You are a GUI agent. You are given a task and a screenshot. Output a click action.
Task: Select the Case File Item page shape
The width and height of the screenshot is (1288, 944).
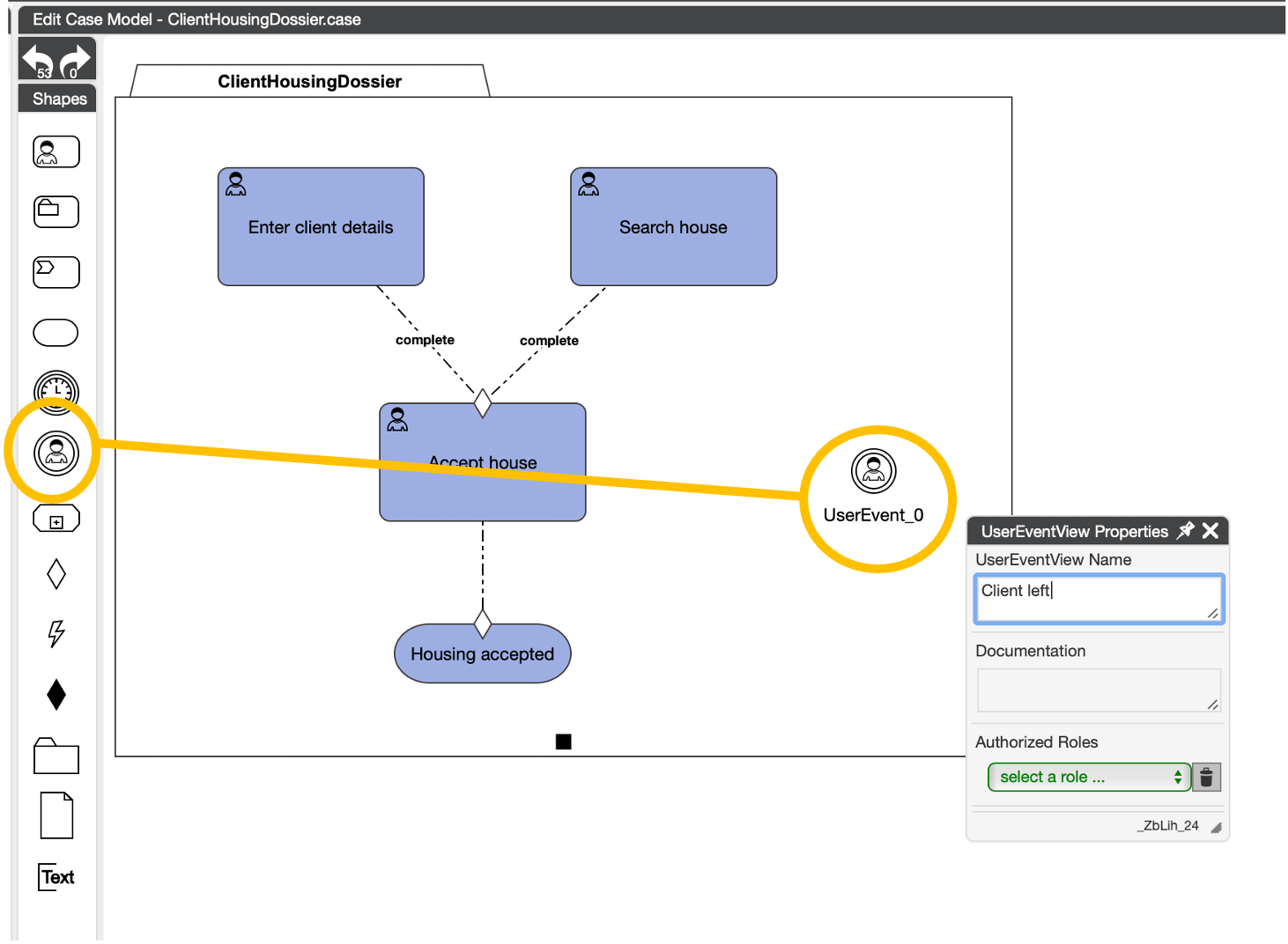pyautogui.click(x=56, y=815)
